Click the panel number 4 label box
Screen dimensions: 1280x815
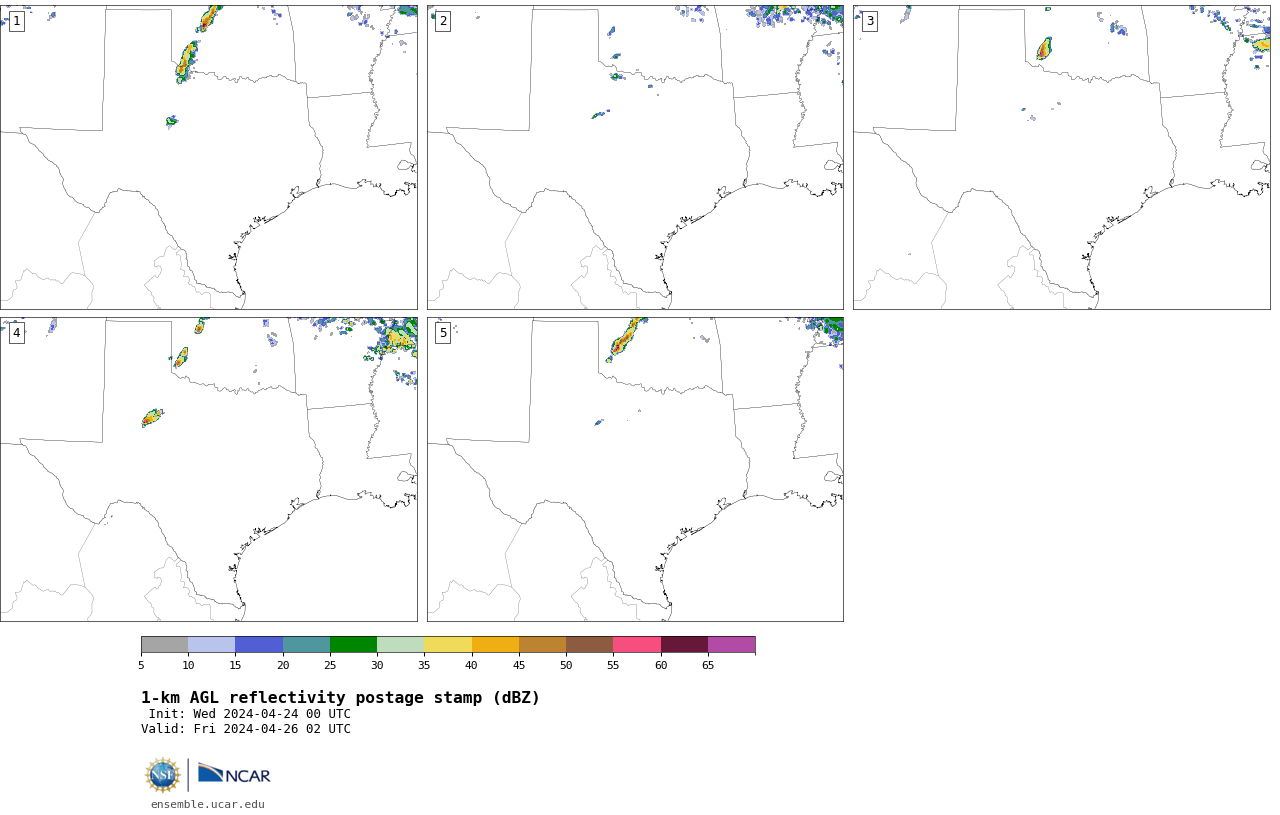click(x=16, y=333)
